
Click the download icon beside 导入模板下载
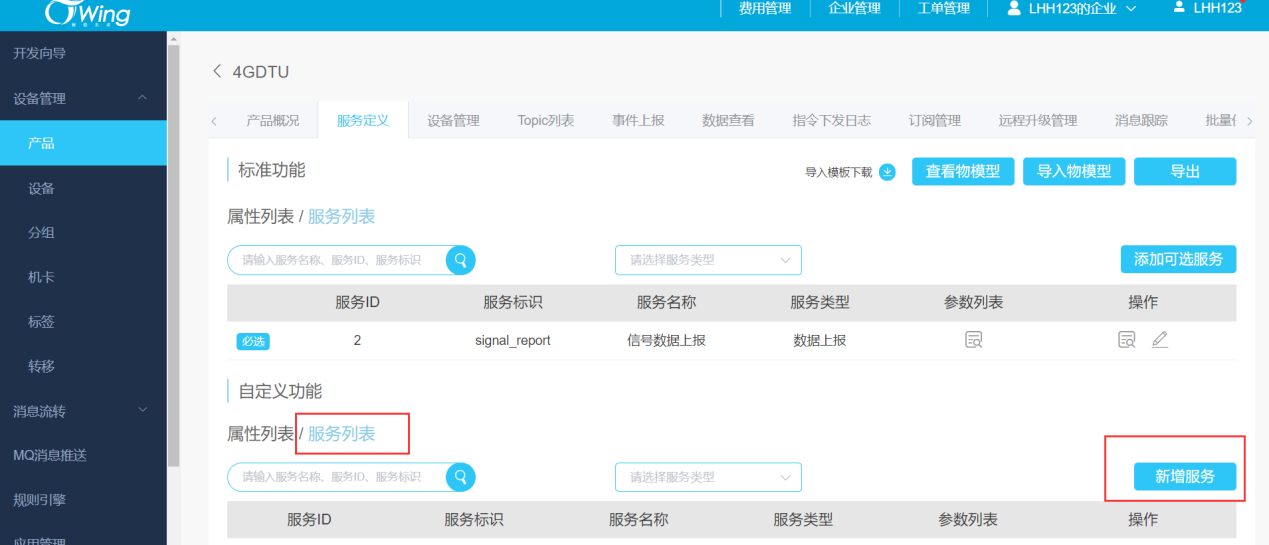pos(887,172)
